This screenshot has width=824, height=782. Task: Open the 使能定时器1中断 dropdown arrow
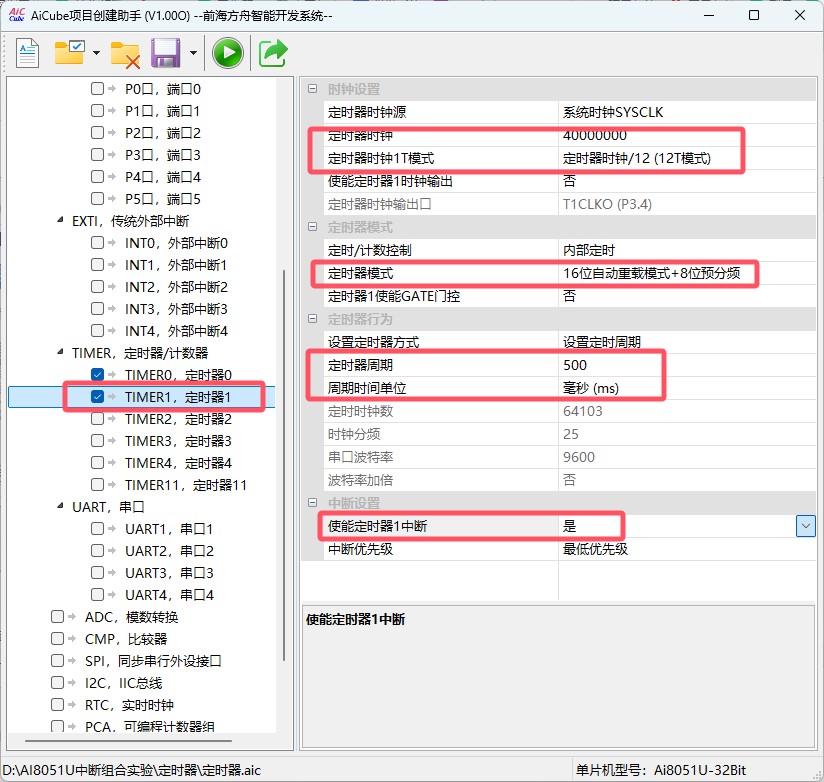[806, 526]
